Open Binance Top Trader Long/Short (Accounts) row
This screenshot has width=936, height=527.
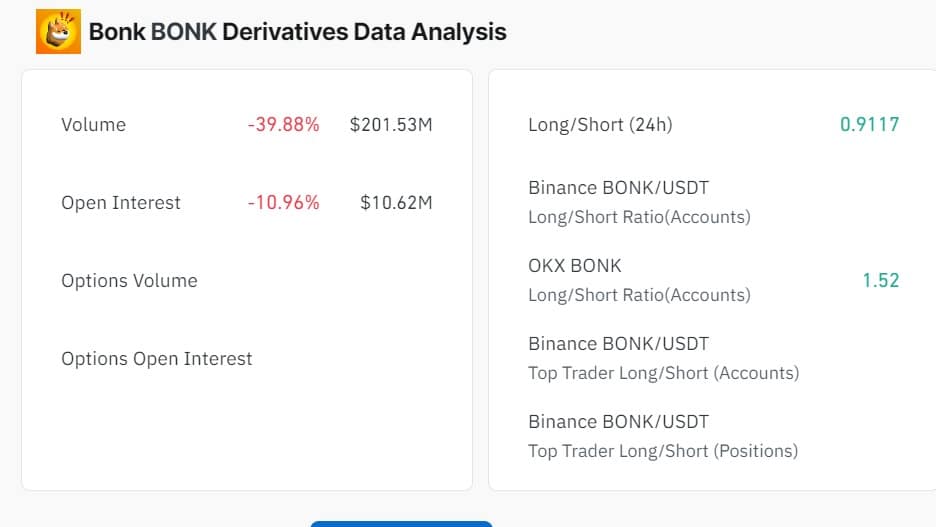coord(663,358)
